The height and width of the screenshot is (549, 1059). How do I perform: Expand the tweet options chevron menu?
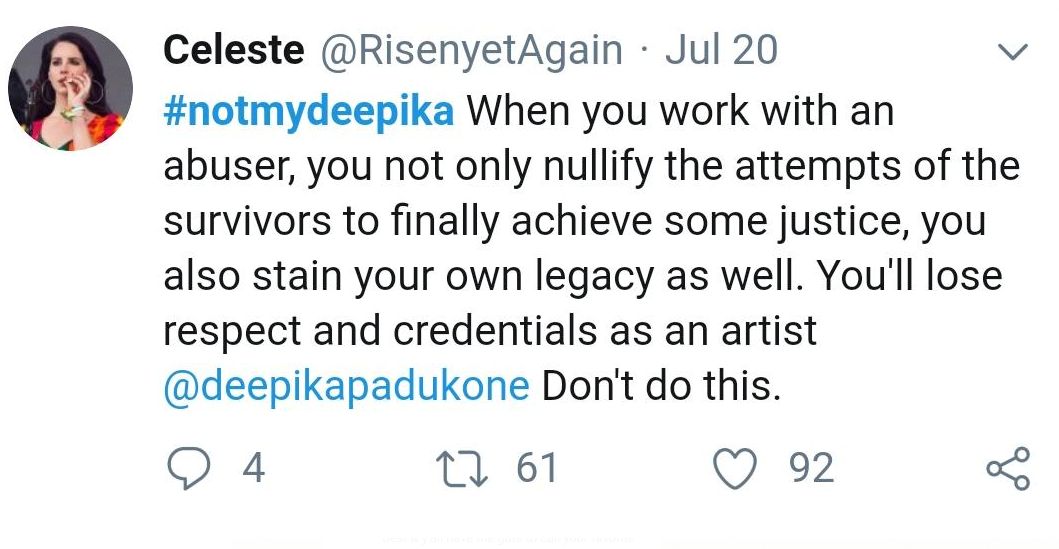[x=1013, y=52]
